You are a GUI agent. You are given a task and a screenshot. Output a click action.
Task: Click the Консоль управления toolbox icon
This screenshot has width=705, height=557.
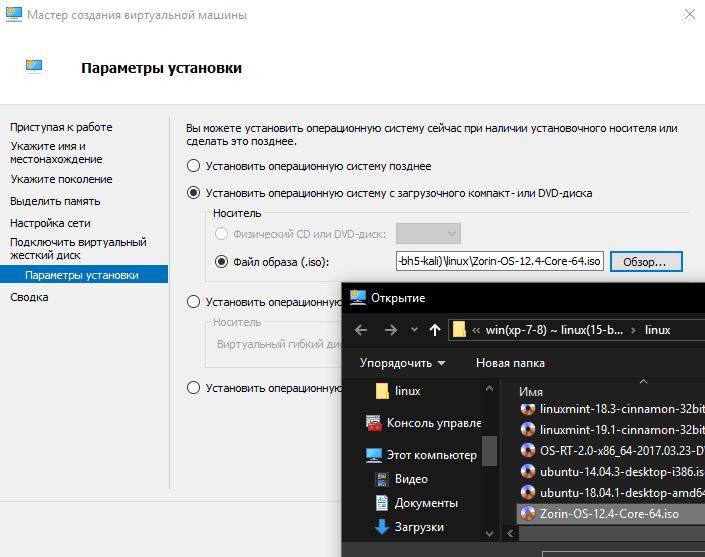pos(374,423)
